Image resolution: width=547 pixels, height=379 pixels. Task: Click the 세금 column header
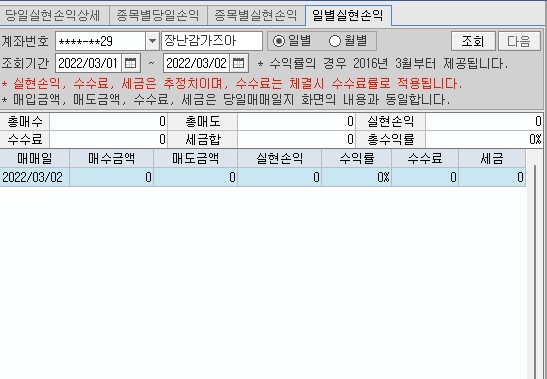[x=492, y=159]
